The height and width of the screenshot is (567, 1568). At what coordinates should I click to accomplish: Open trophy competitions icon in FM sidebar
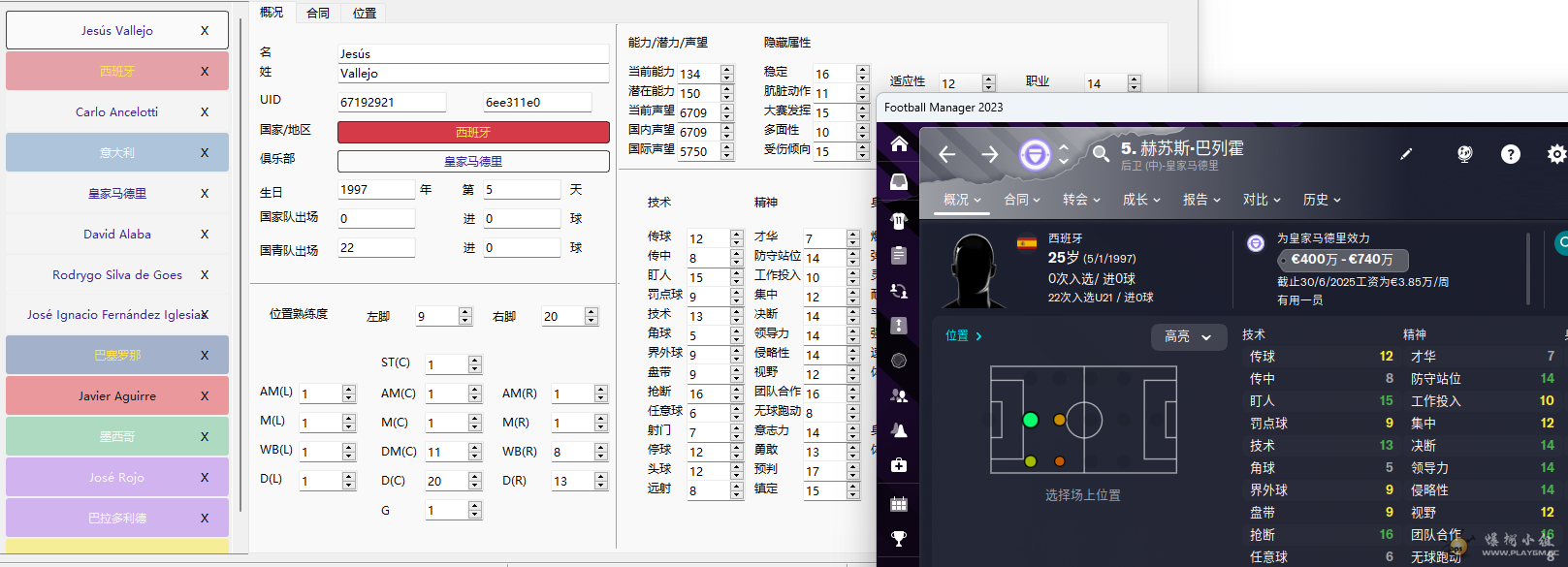pos(899,539)
